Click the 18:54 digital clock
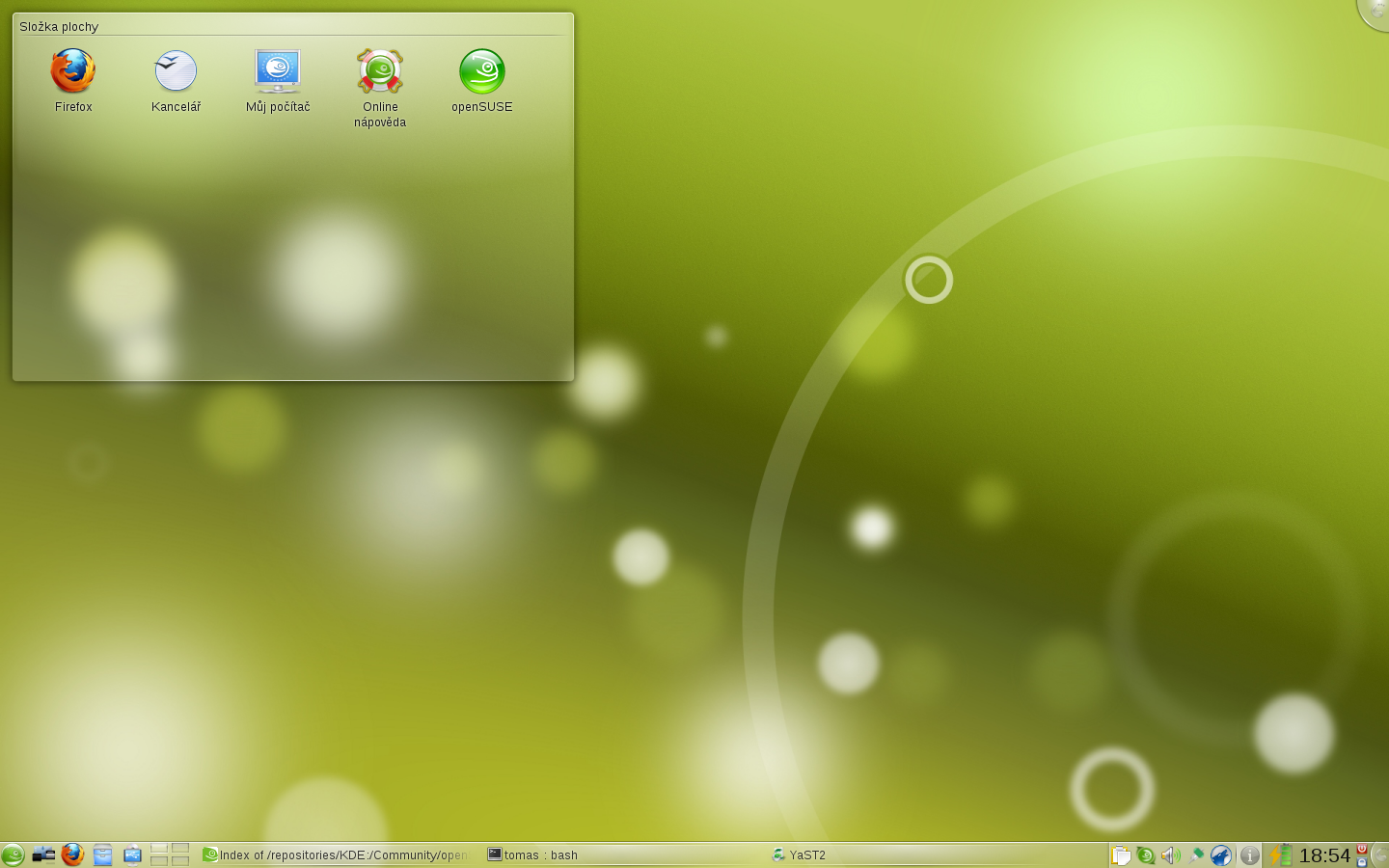 [x=1324, y=855]
